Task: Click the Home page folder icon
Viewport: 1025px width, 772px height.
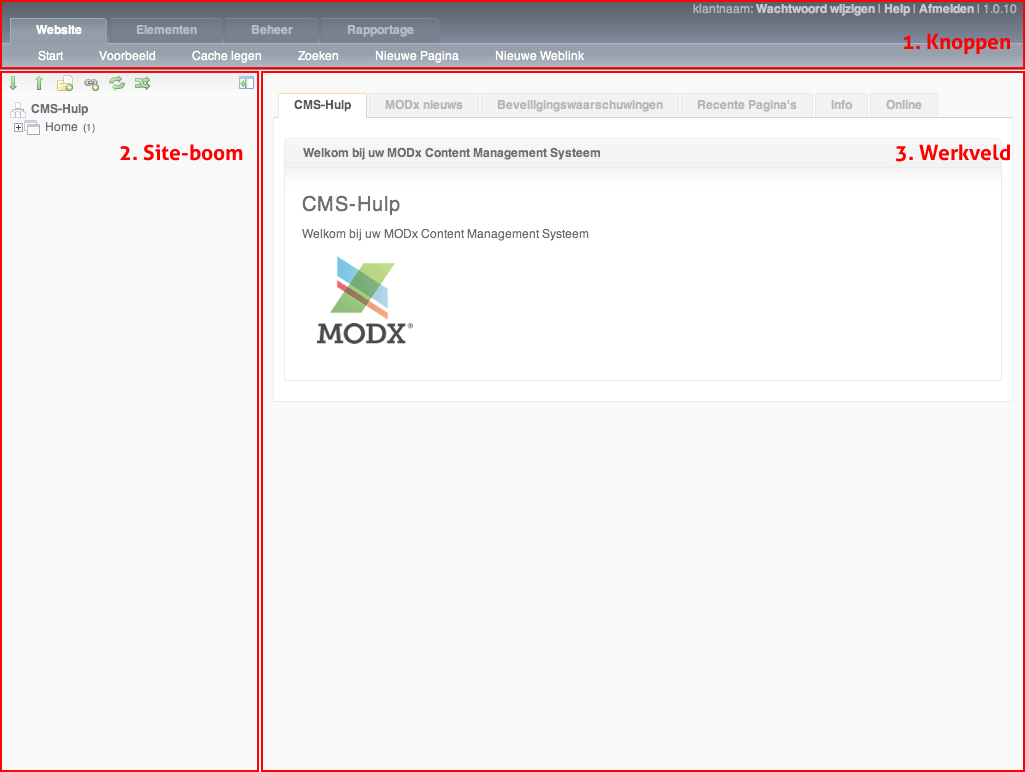Action: click(x=32, y=127)
